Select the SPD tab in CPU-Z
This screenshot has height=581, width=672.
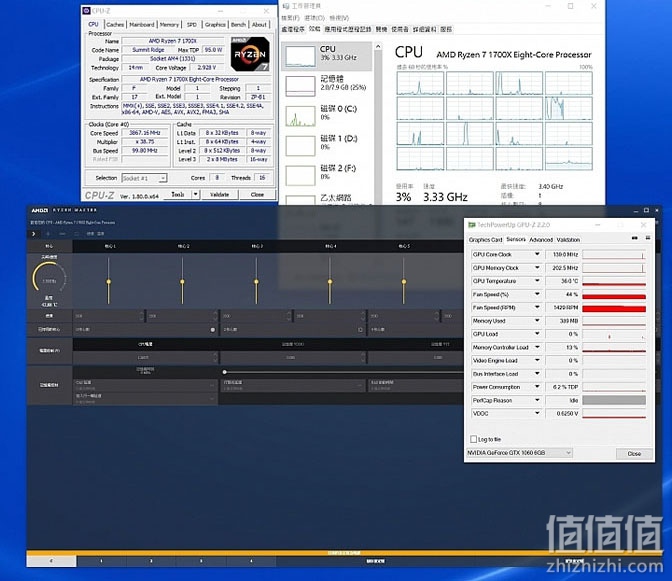point(192,25)
